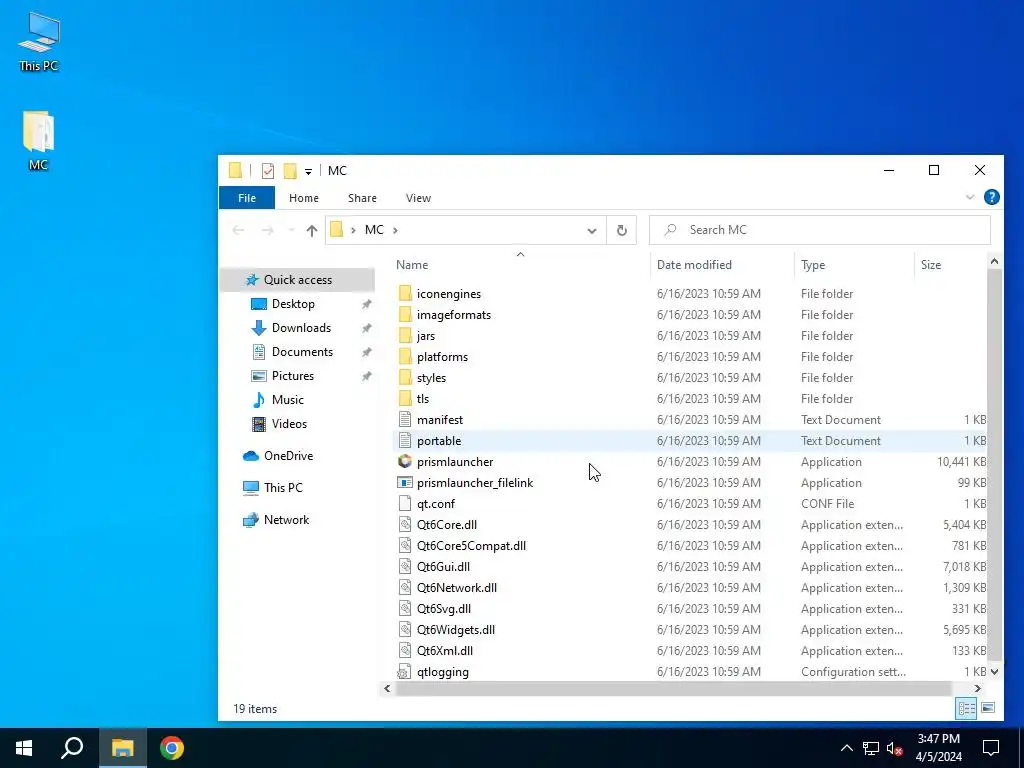
Task: Open Videos in the navigation pane
Action: [289, 424]
